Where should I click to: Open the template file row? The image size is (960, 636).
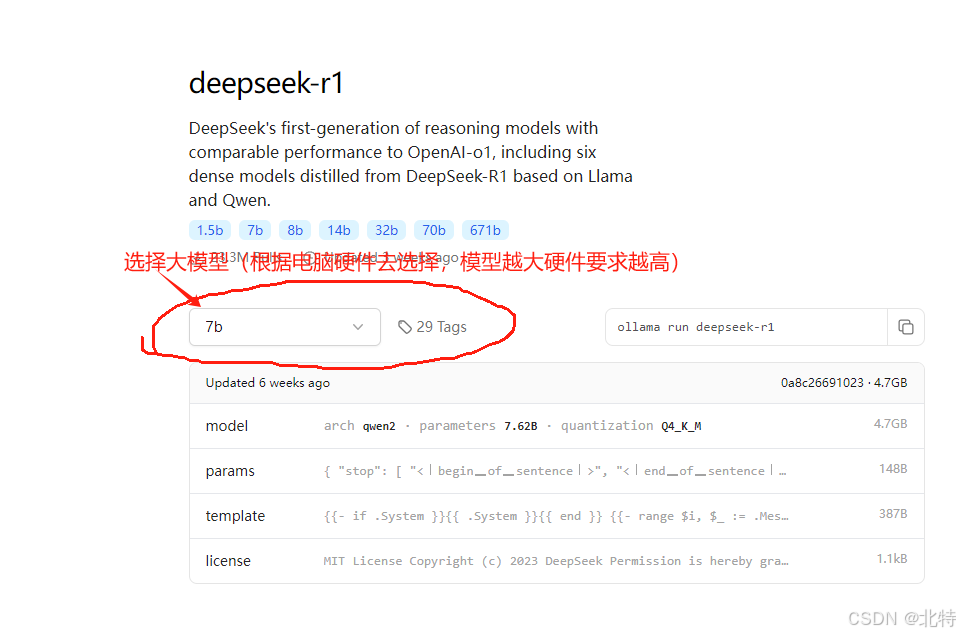(557, 516)
